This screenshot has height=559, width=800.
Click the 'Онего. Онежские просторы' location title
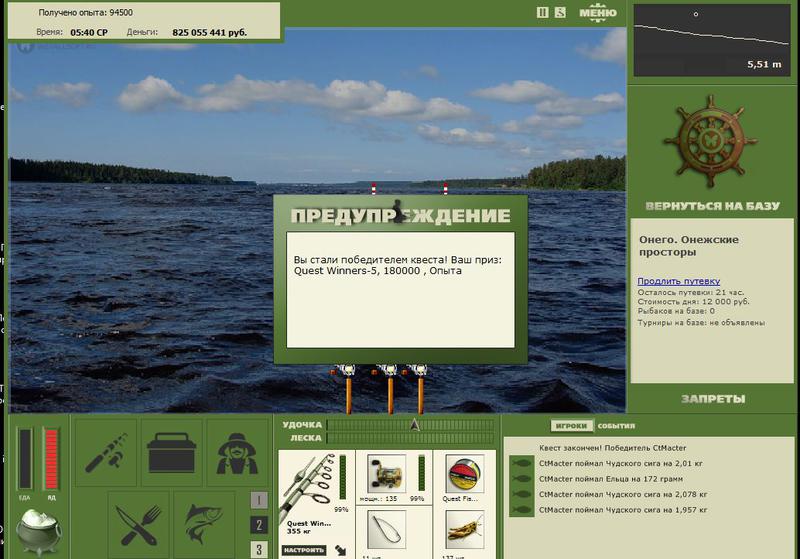click(x=689, y=246)
